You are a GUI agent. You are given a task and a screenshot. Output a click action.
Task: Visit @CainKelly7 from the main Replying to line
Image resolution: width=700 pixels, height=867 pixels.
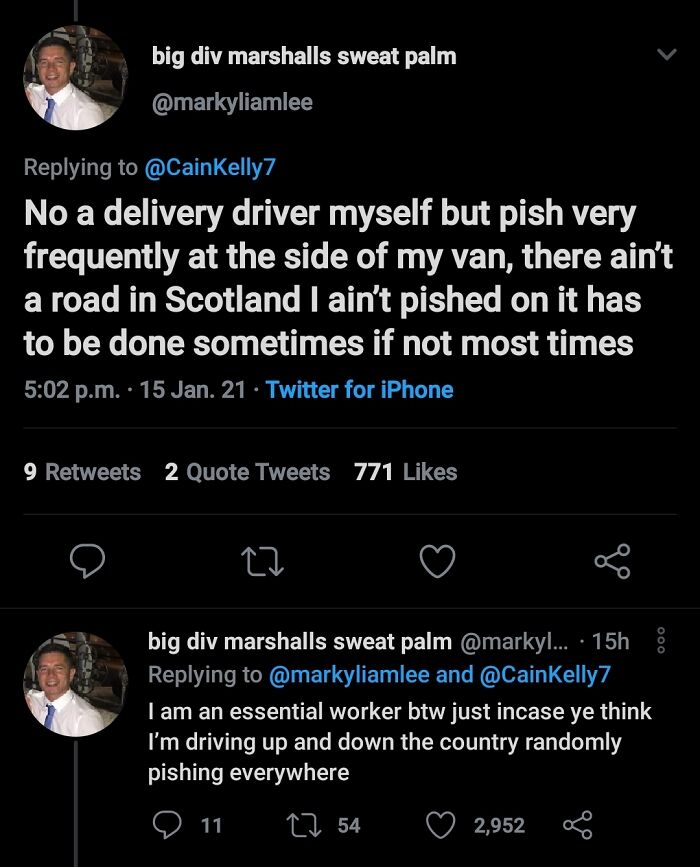[210, 167]
